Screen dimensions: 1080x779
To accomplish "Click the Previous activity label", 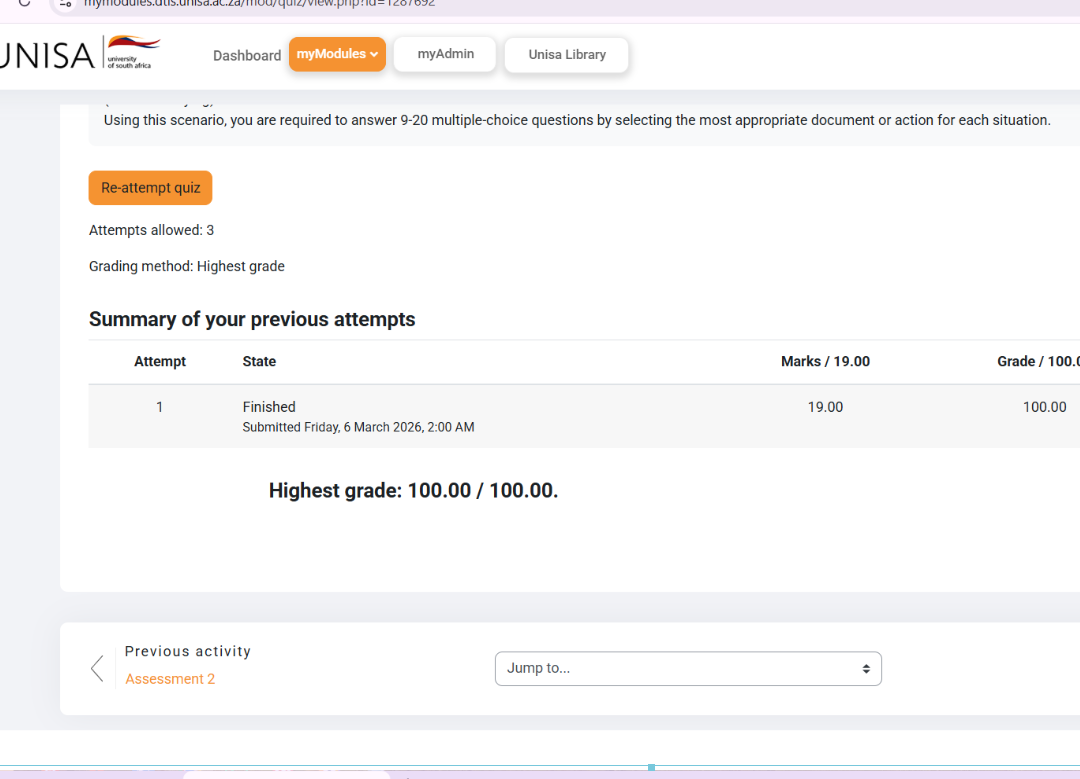I will coord(188,651).
